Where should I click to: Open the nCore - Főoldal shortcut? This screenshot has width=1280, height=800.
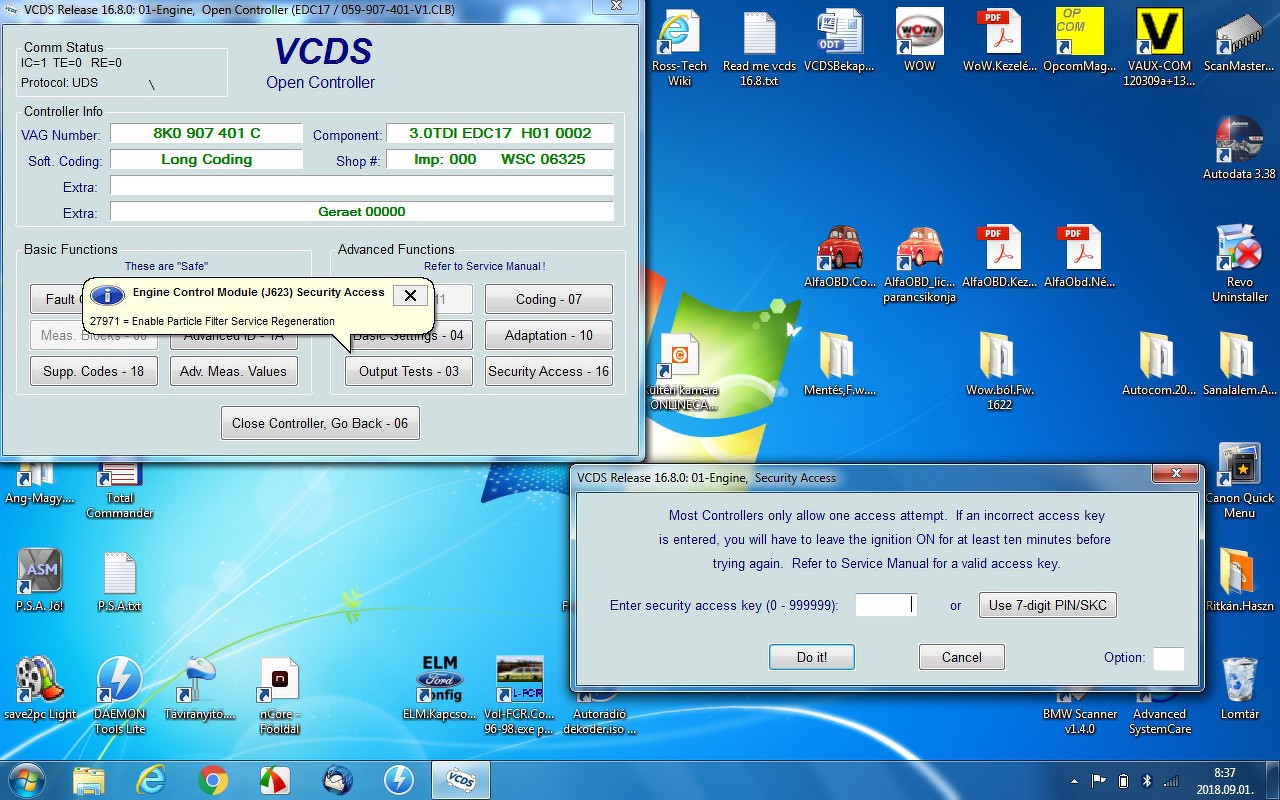(x=279, y=695)
